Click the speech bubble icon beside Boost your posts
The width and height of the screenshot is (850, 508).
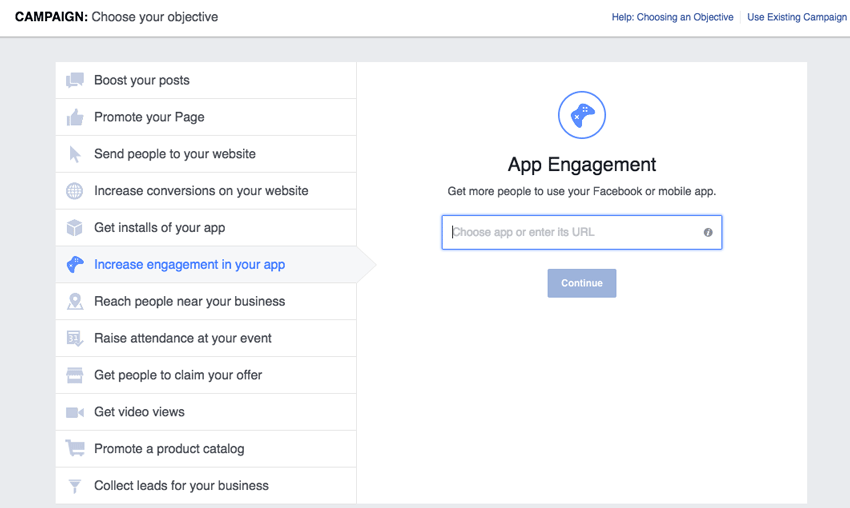tap(75, 80)
